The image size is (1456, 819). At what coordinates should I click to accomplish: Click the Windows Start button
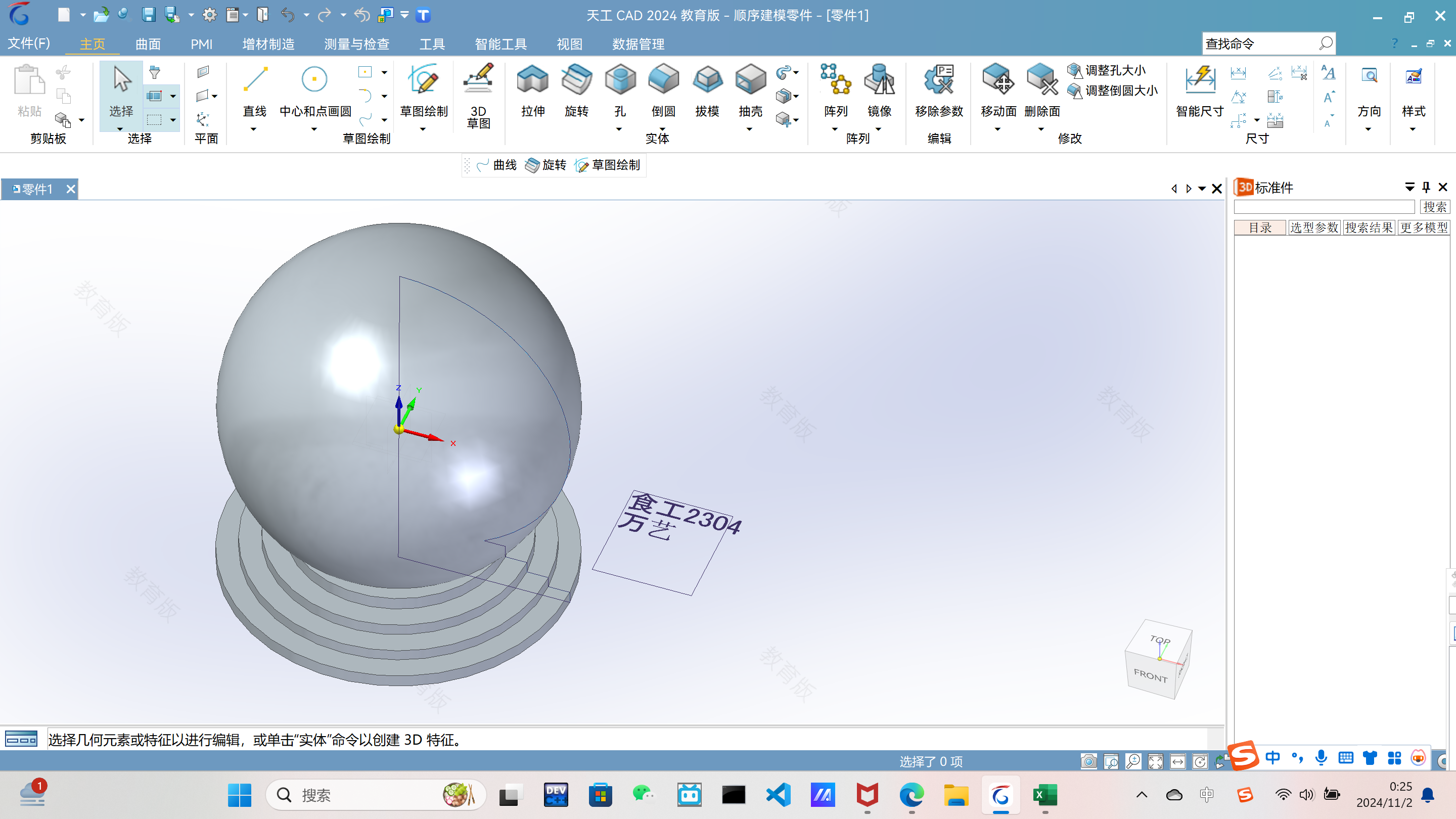point(240,795)
